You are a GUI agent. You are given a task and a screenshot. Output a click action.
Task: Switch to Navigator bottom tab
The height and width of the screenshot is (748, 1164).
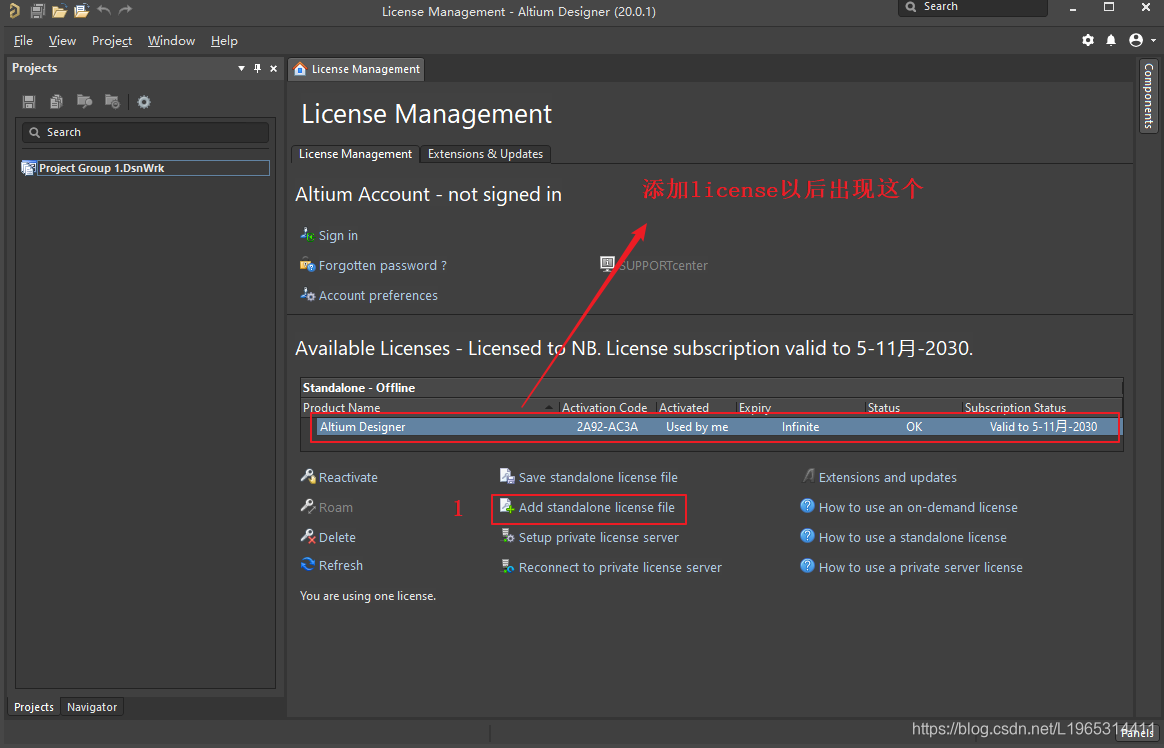[x=92, y=707]
